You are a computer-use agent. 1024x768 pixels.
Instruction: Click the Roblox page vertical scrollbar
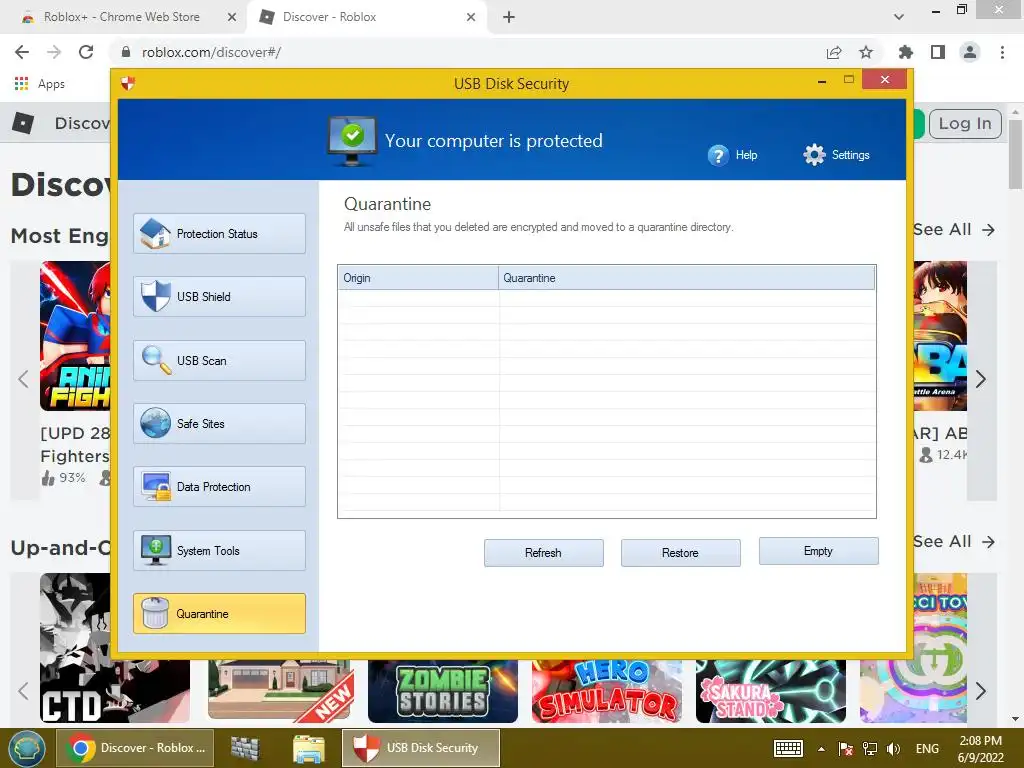[x=1015, y=154]
